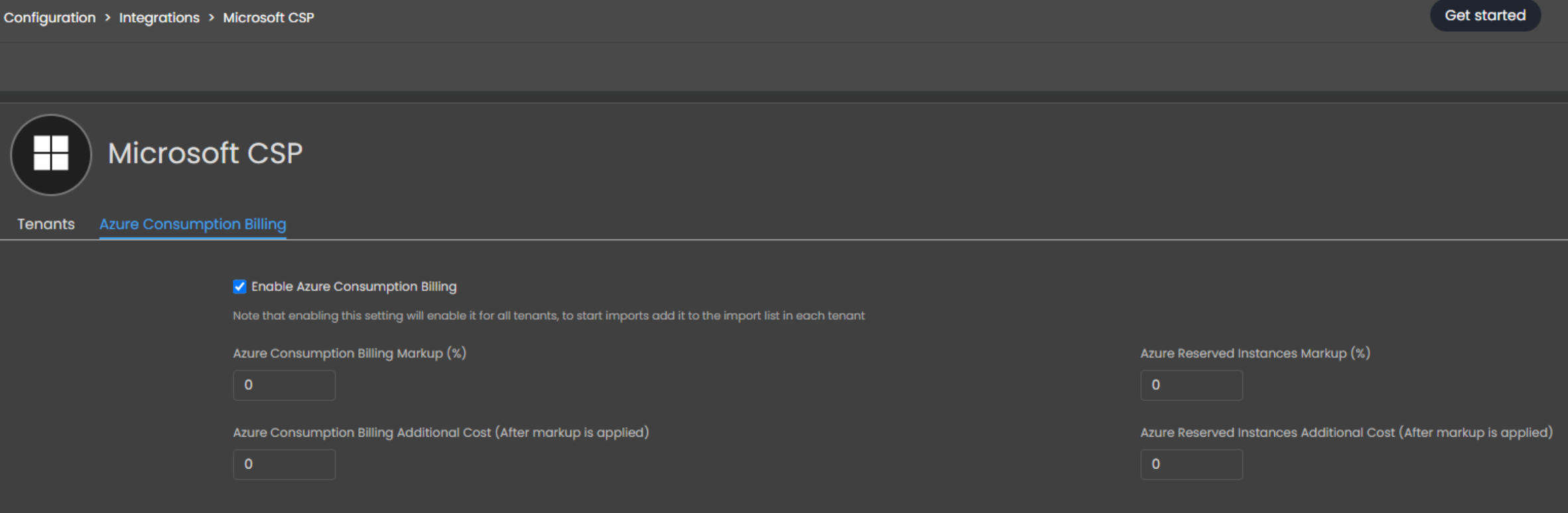Select the Azure Consumption Billing tab
The image size is (1568, 513).
(x=192, y=224)
